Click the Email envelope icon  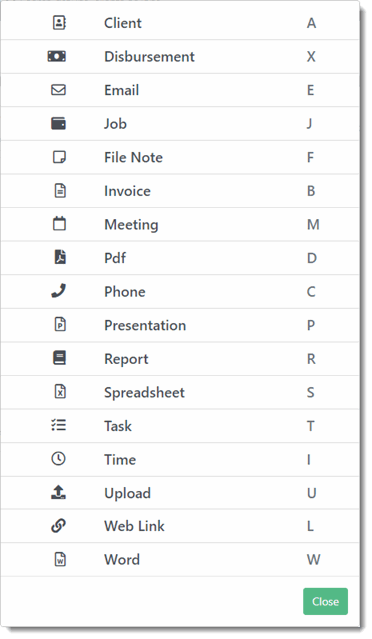tap(59, 90)
